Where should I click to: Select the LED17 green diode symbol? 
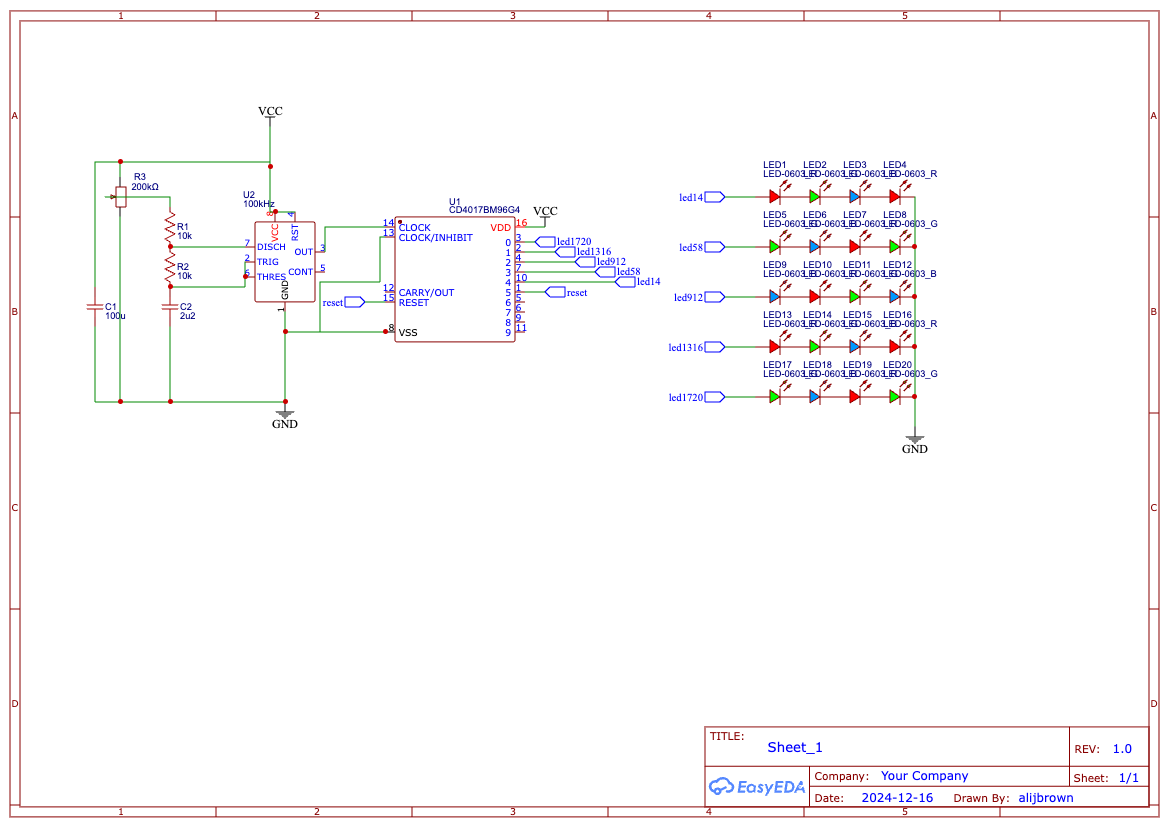click(775, 397)
